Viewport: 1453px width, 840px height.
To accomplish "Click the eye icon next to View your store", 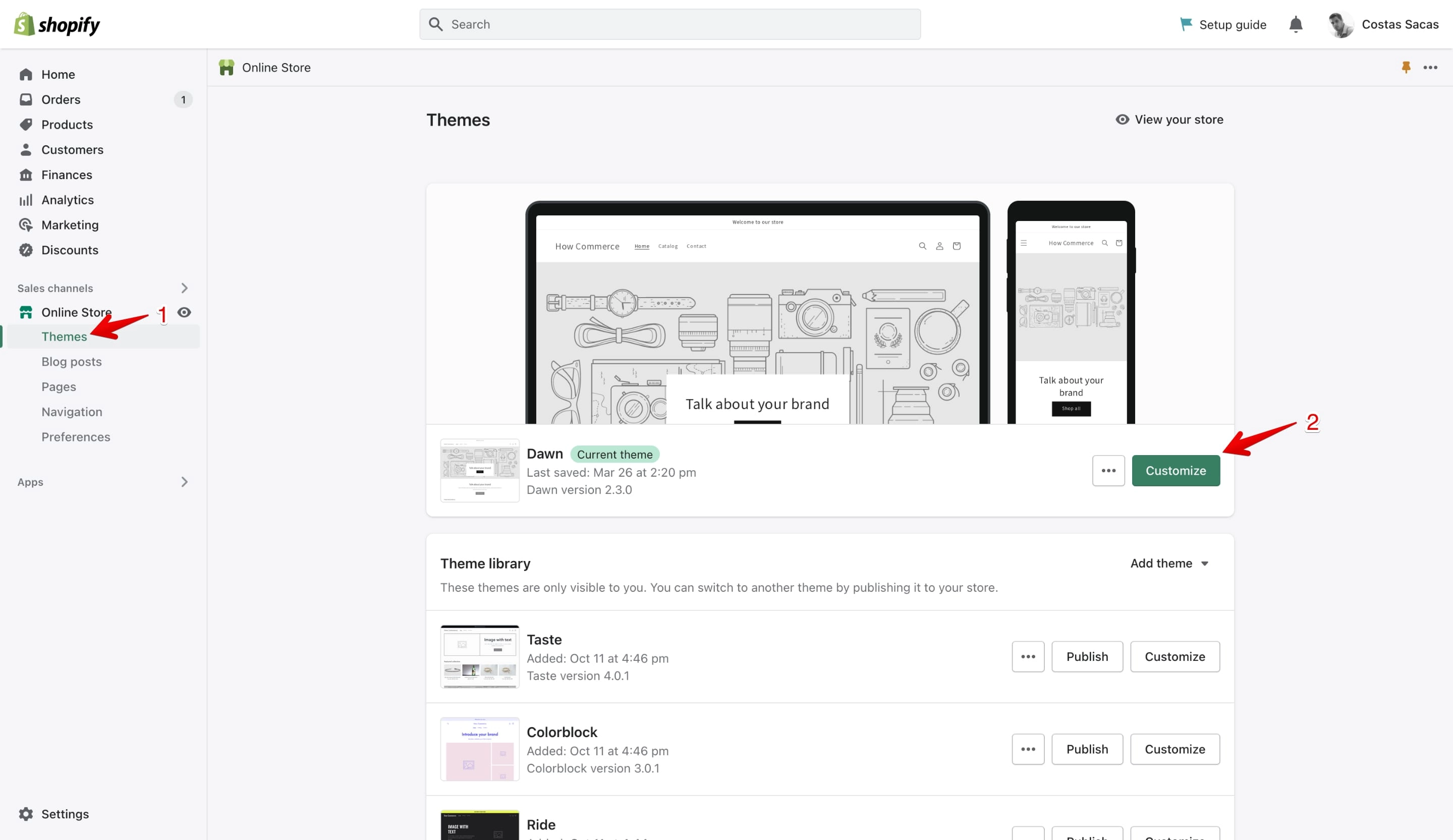I will click(1122, 120).
